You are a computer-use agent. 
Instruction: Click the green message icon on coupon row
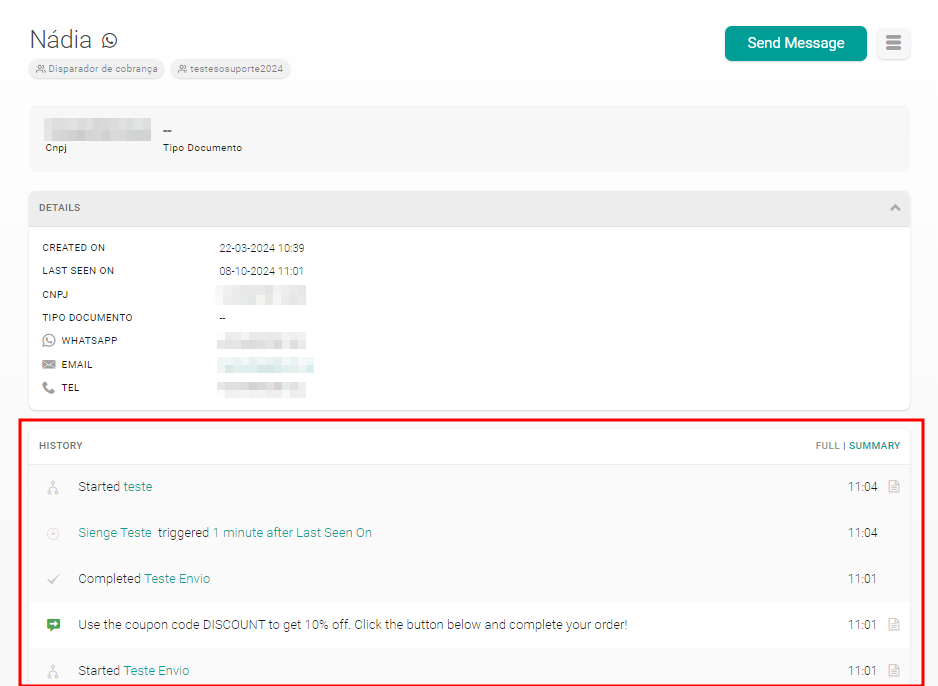click(54, 625)
